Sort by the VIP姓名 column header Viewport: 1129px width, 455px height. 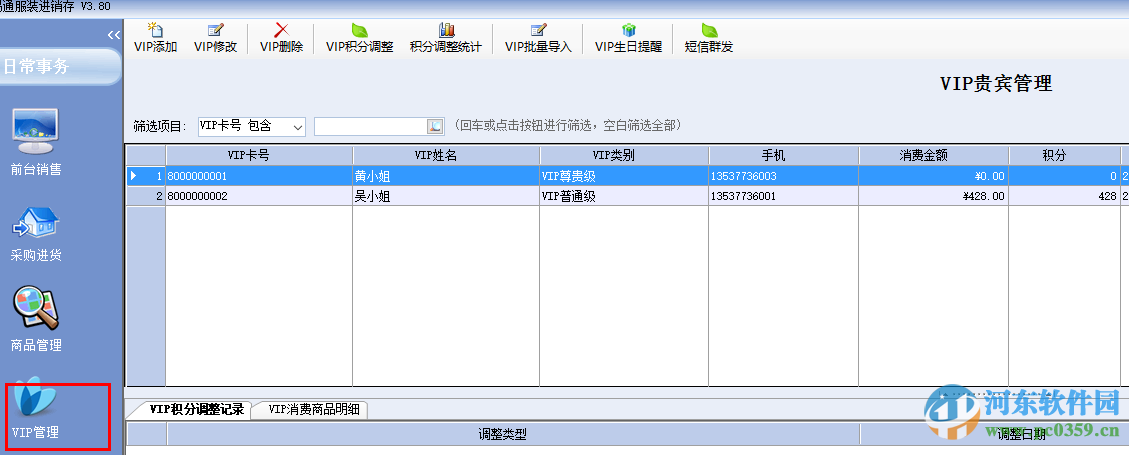[446, 156]
